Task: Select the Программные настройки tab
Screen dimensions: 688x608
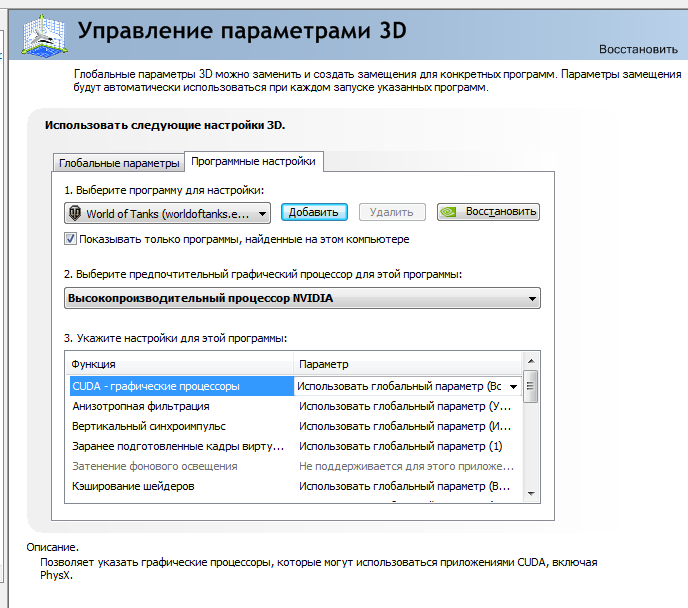Action: tap(254, 161)
